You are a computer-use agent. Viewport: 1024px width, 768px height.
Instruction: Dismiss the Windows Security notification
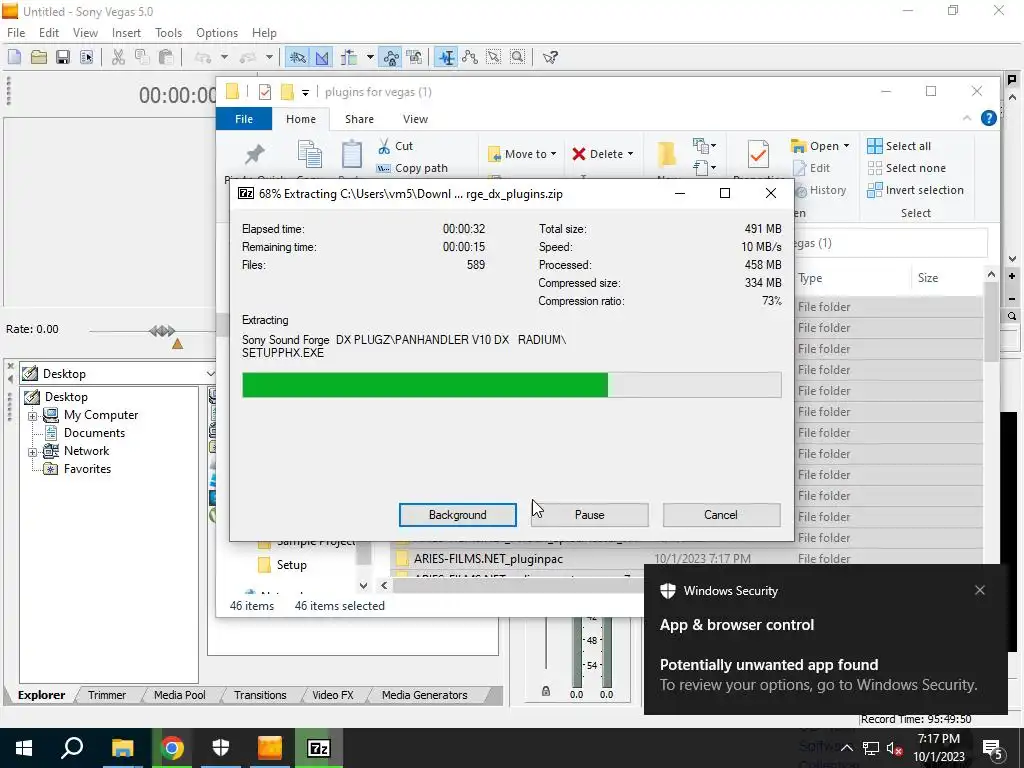980,590
